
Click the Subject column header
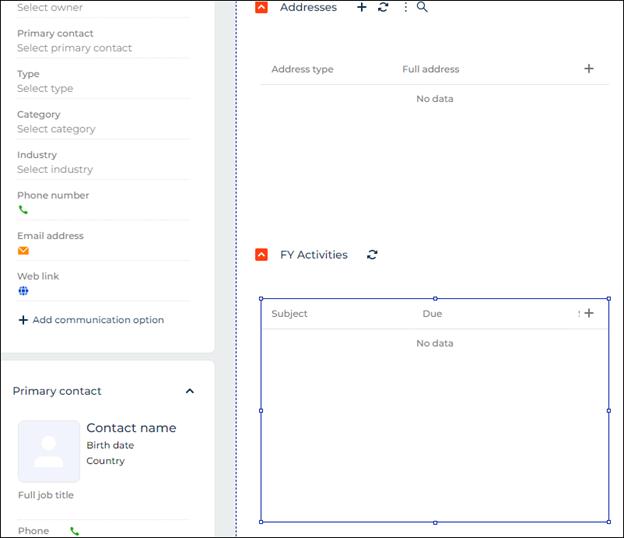point(290,314)
